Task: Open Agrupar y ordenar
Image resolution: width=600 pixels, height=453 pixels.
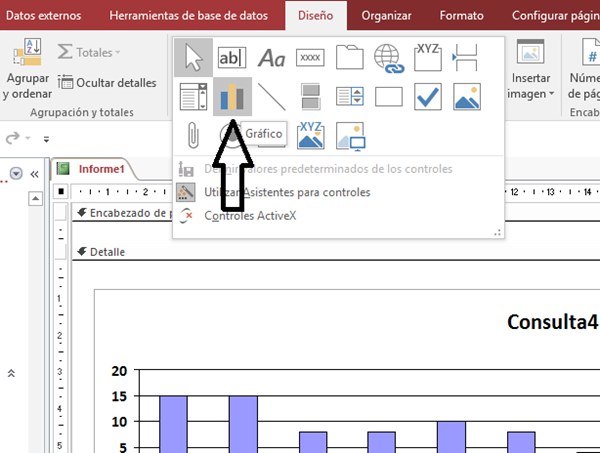Action: [27, 69]
